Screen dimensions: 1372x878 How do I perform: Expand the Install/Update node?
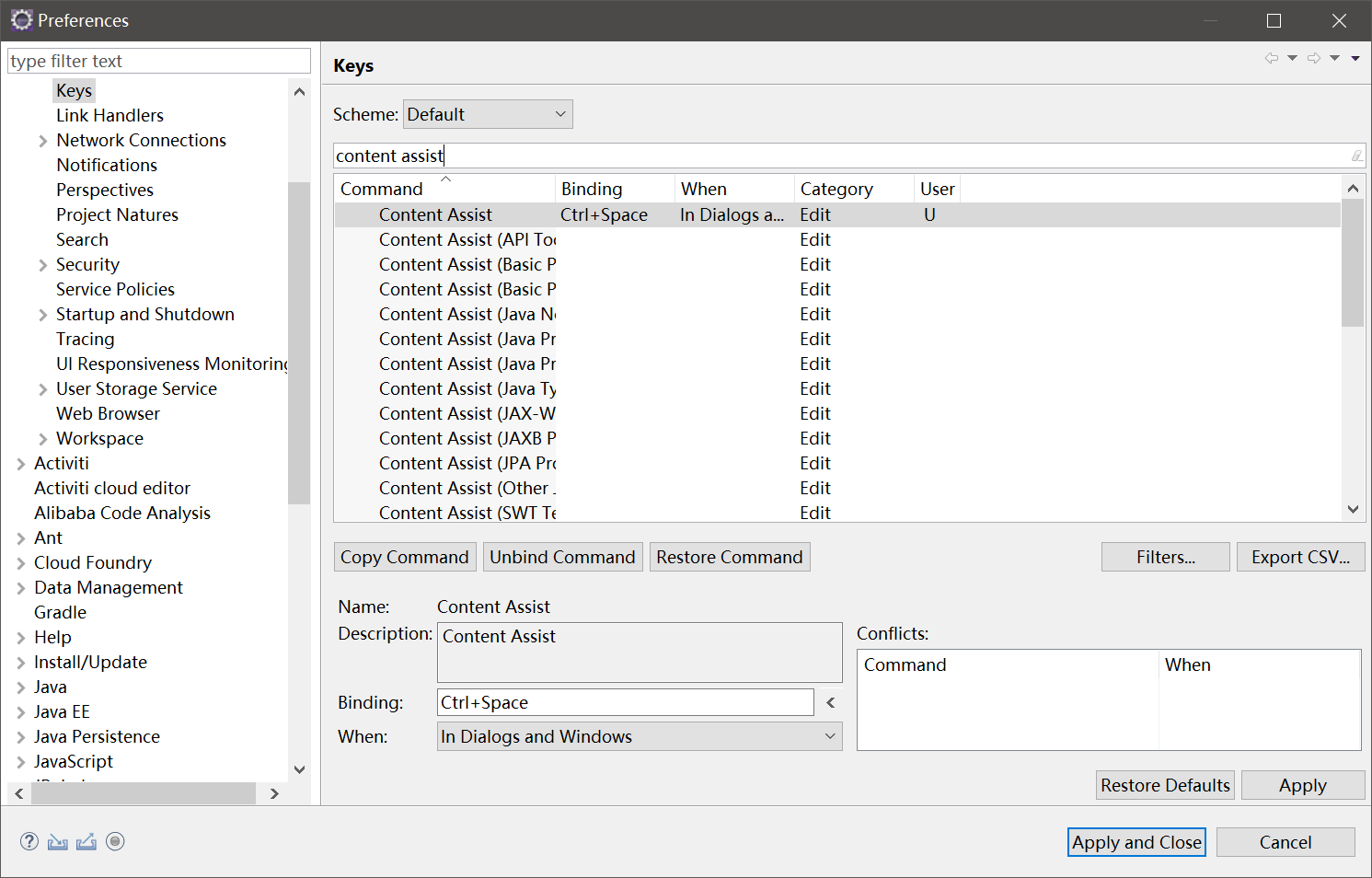(x=21, y=663)
